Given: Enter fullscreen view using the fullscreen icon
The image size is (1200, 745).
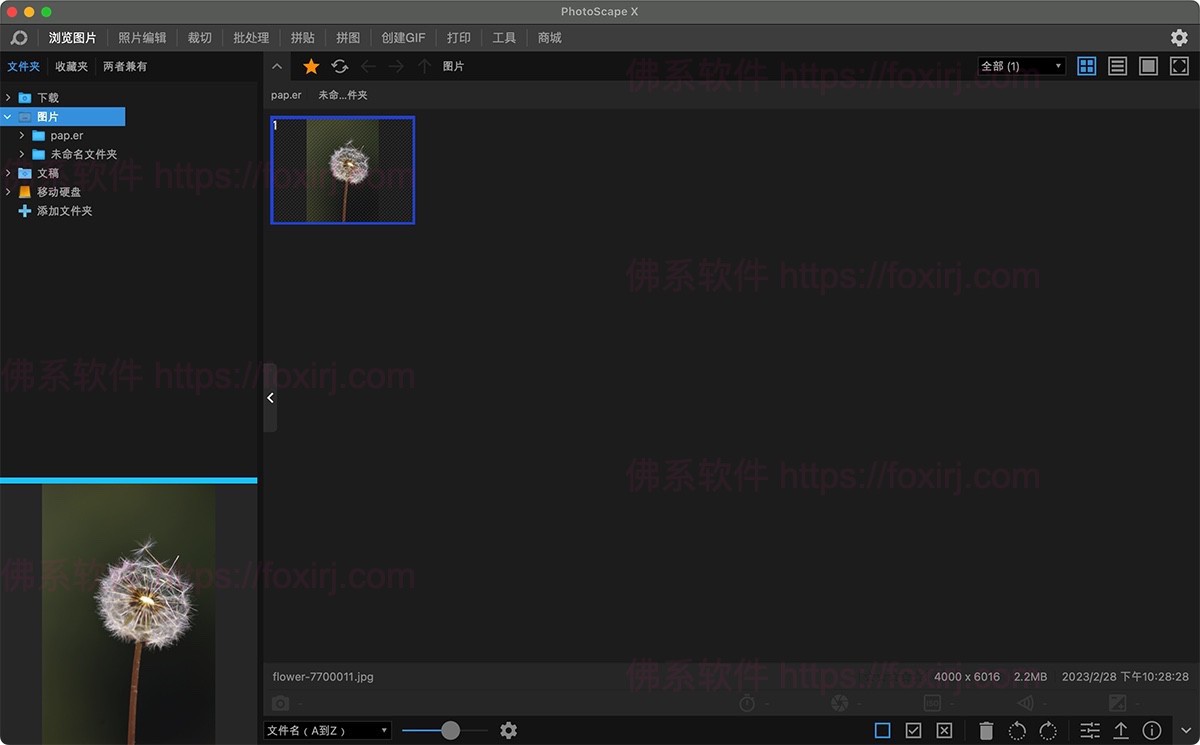Looking at the screenshot, I should click(x=1179, y=66).
